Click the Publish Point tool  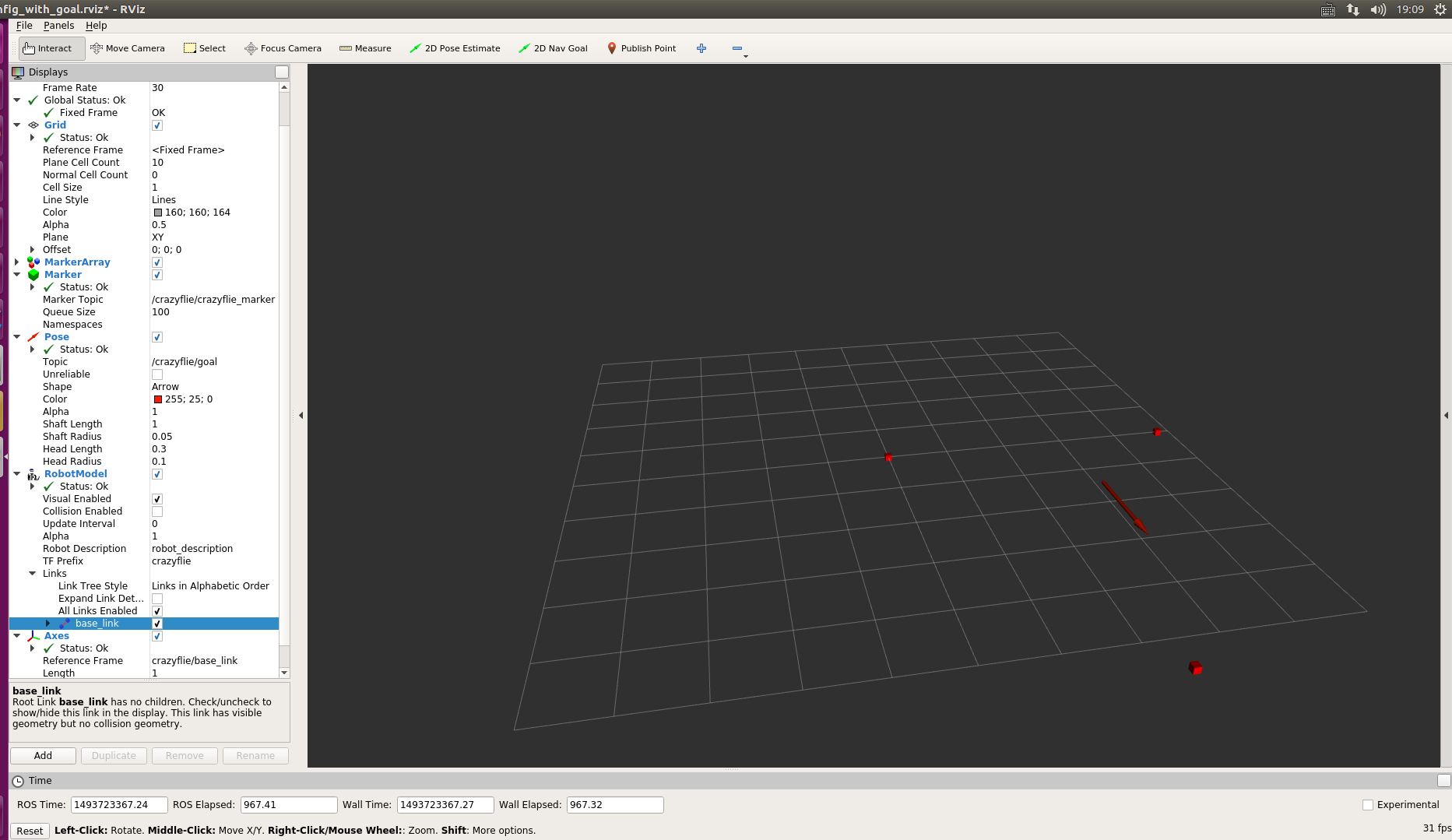(x=642, y=48)
